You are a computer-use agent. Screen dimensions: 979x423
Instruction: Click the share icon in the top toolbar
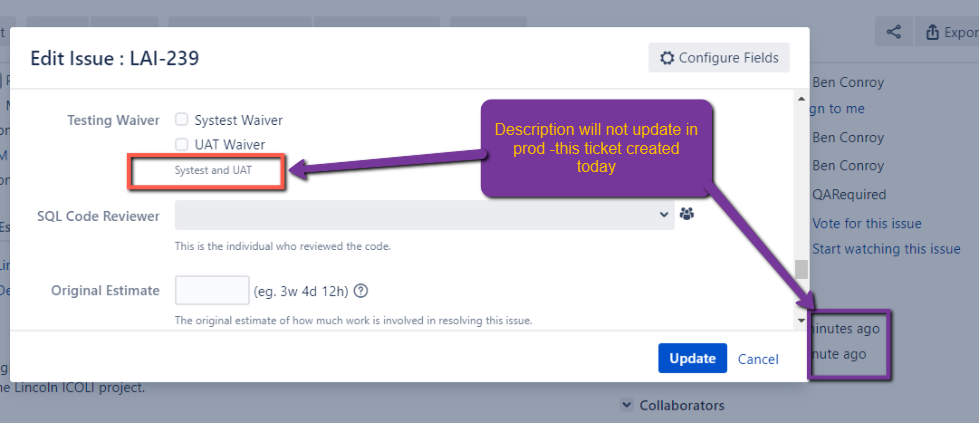point(893,32)
